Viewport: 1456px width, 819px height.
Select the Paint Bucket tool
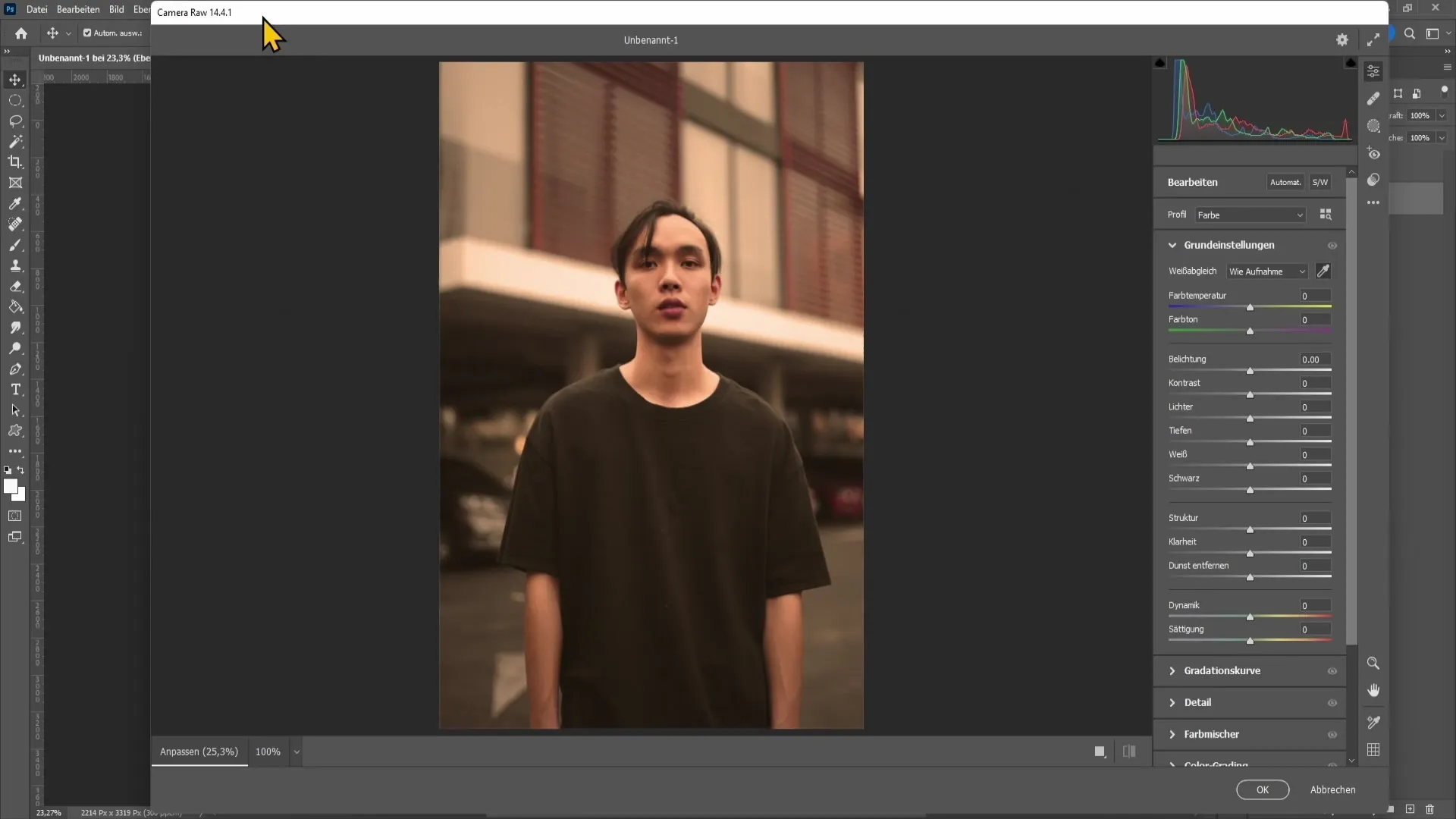click(15, 307)
